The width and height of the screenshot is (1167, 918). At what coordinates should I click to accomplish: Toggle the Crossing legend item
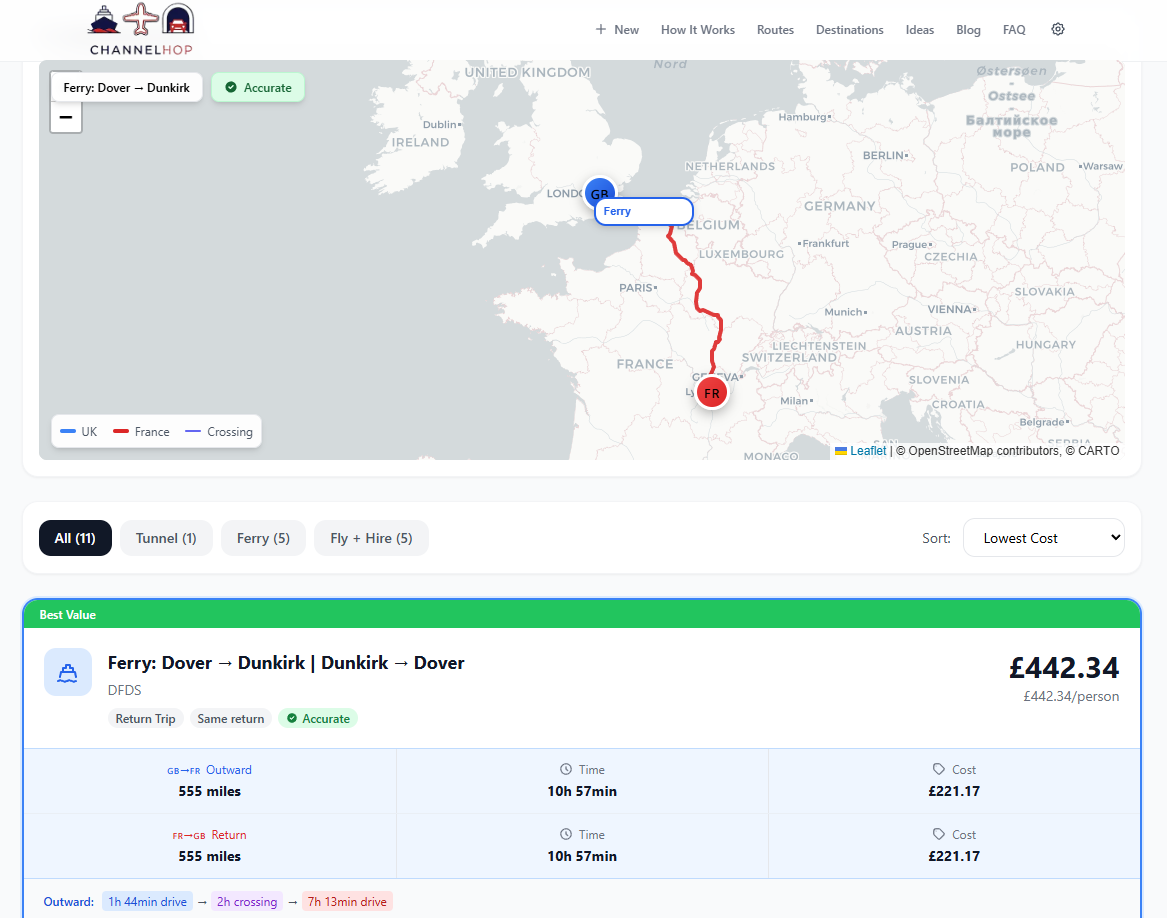point(219,431)
